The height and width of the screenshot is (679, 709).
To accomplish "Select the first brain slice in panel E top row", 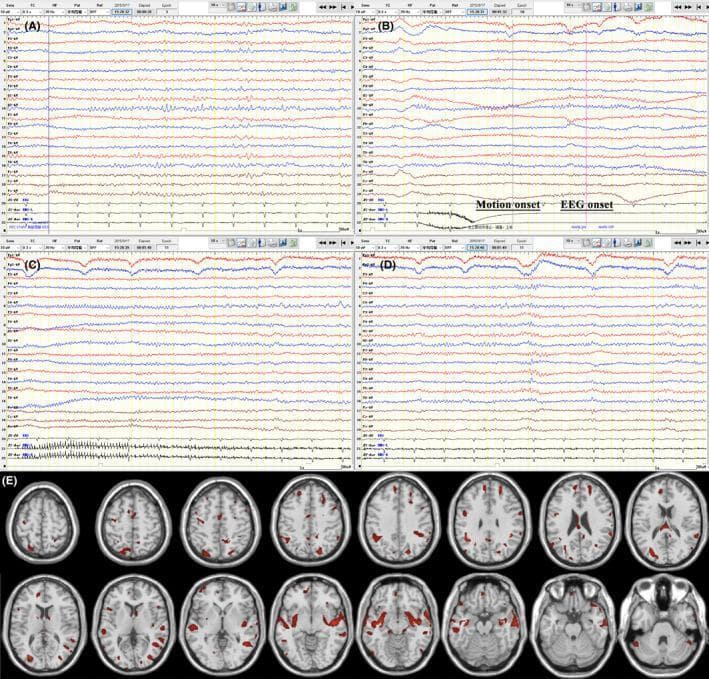I will 43,522.
